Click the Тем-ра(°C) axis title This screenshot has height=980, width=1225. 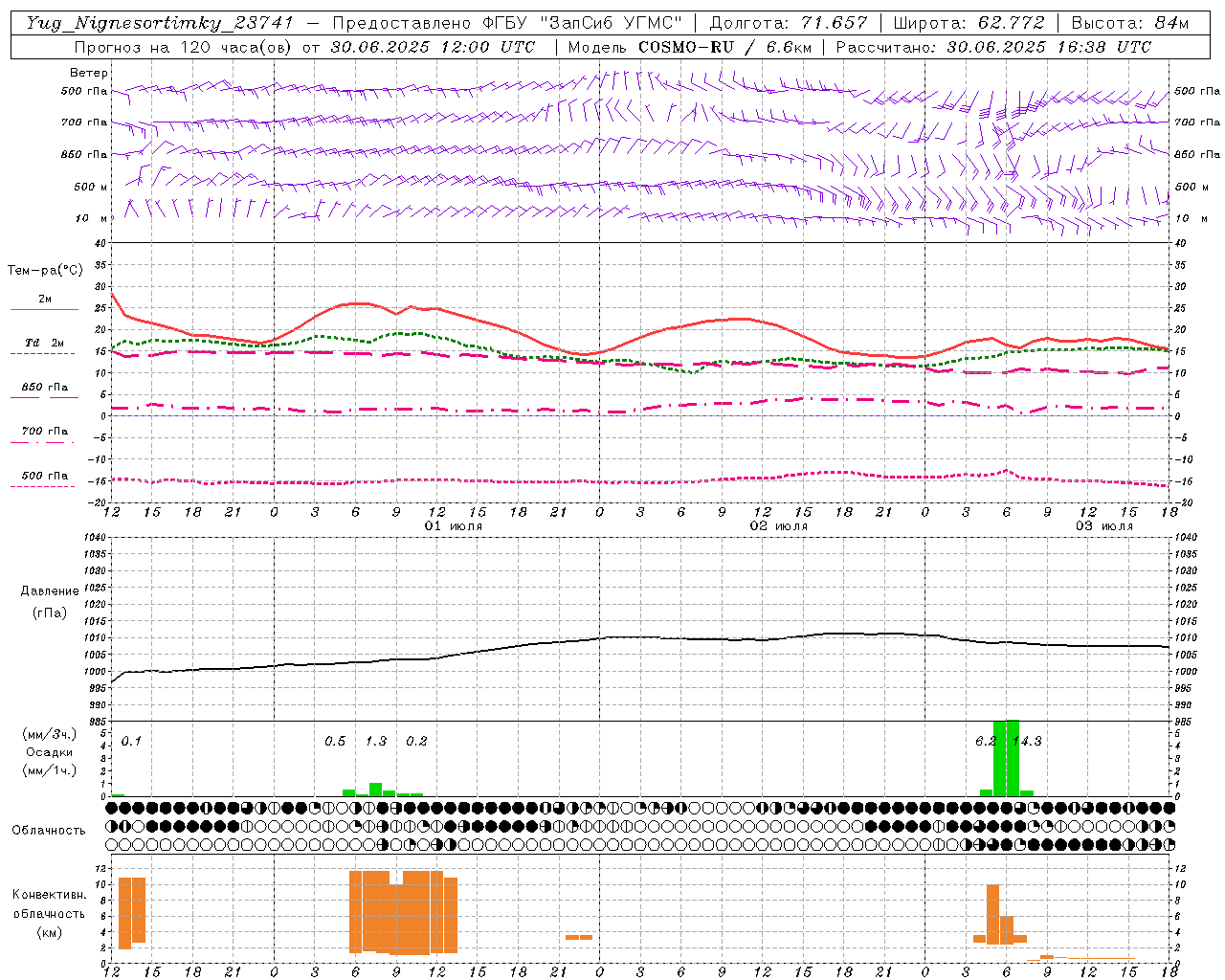pyautogui.click(x=45, y=271)
